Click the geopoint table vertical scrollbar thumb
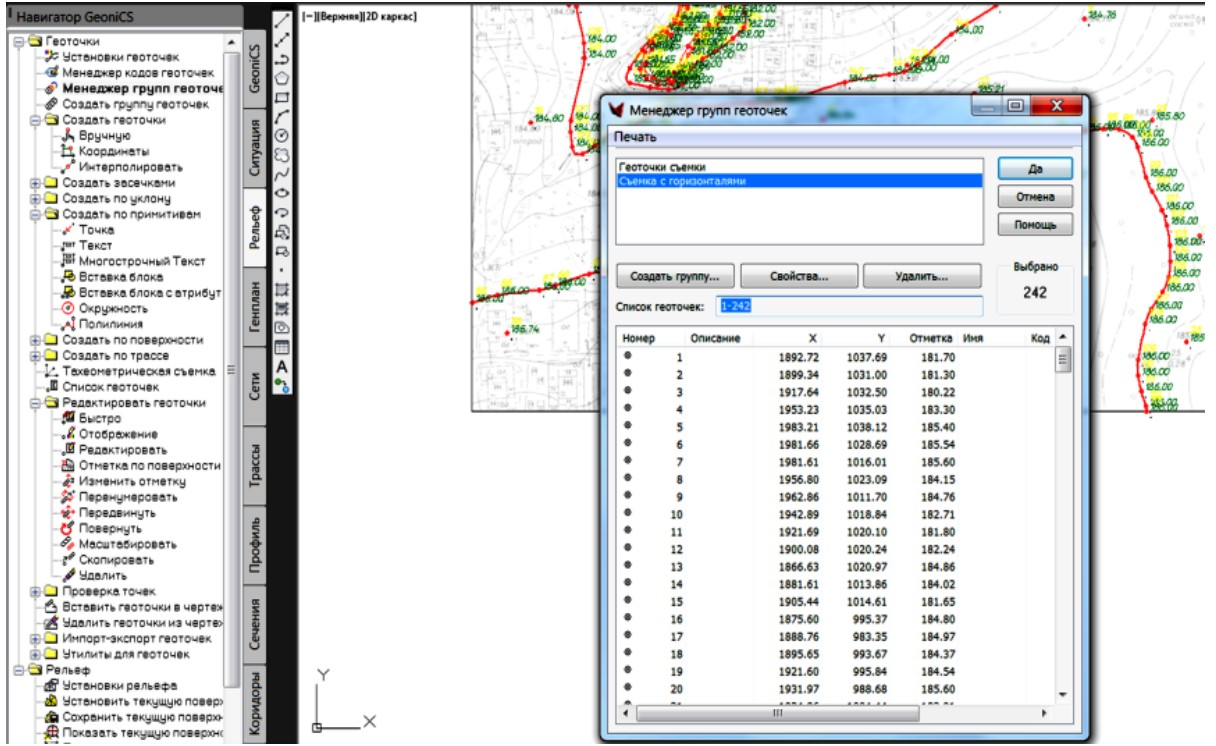The width and height of the screenshot is (1216, 746). (x=1064, y=360)
